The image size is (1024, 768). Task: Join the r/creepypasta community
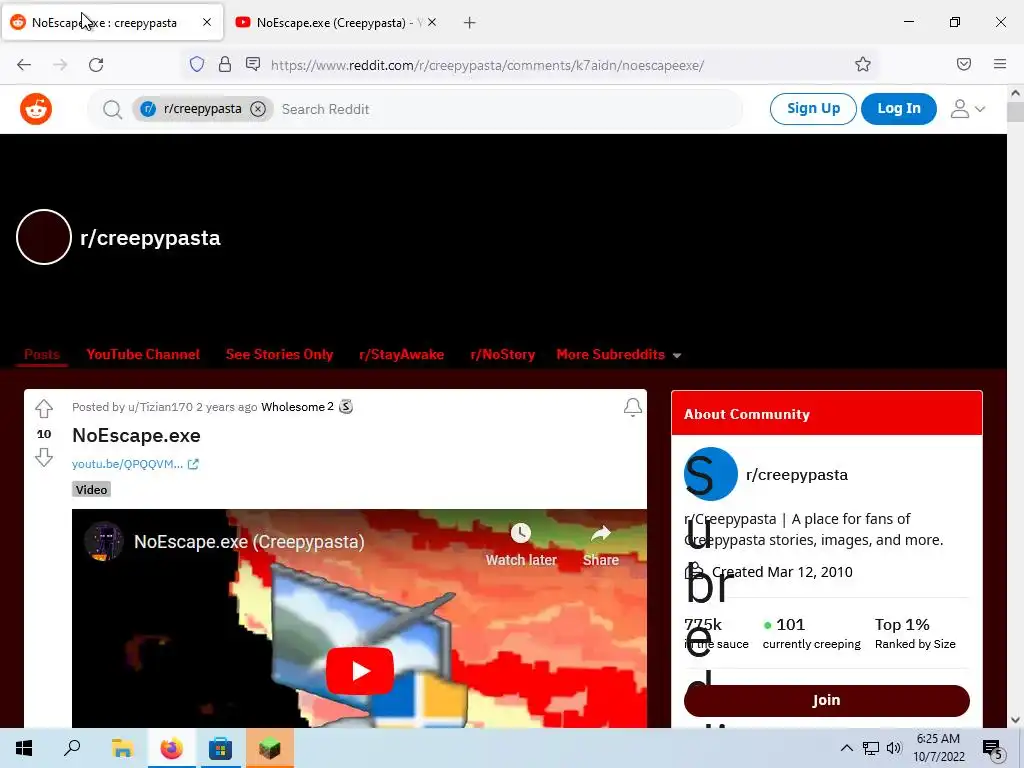point(826,700)
